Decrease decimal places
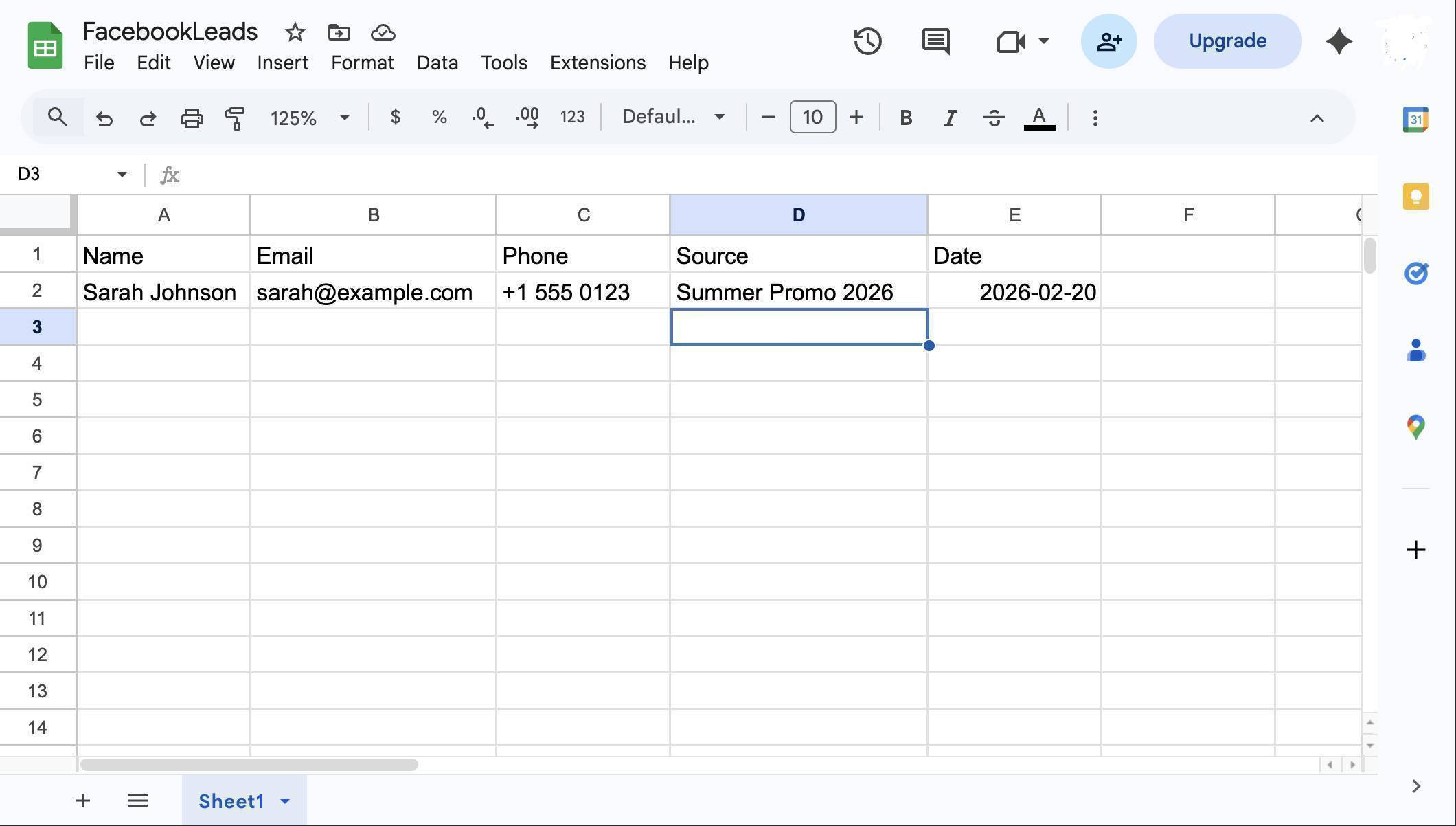 point(483,117)
